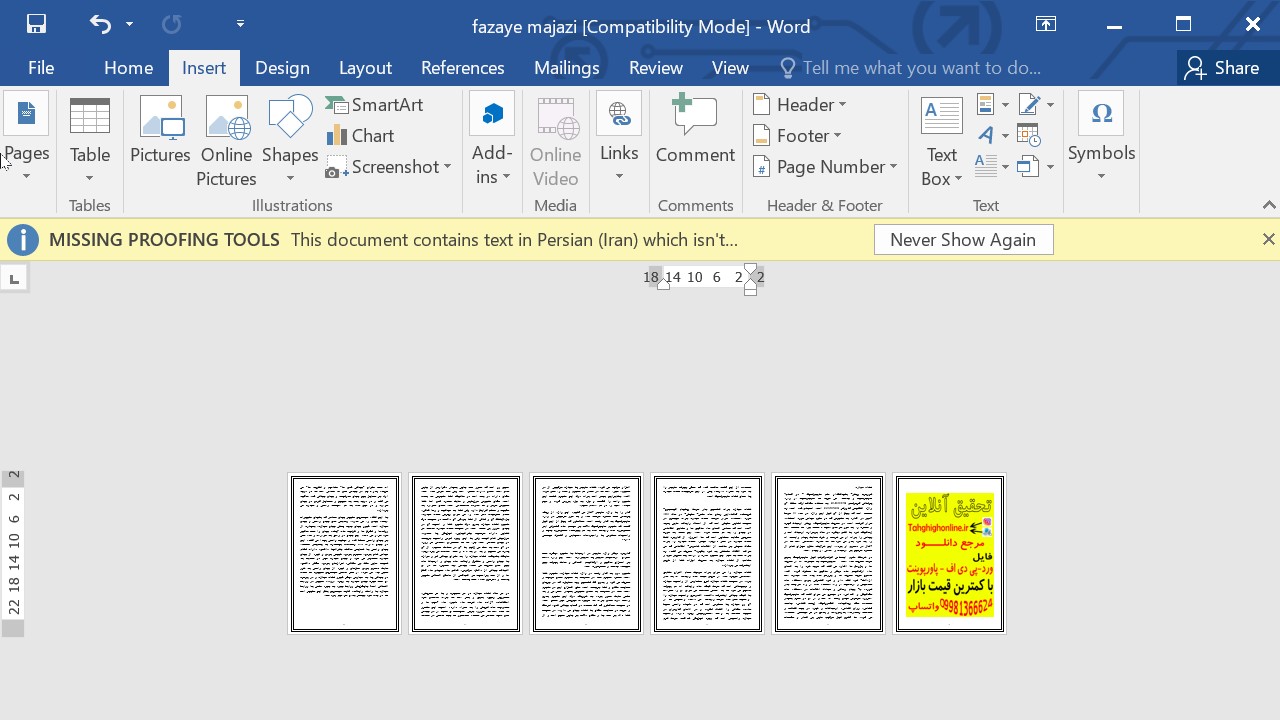This screenshot has height=720, width=1280.
Task: Insert Pictures from this device
Action: [160, 130]
